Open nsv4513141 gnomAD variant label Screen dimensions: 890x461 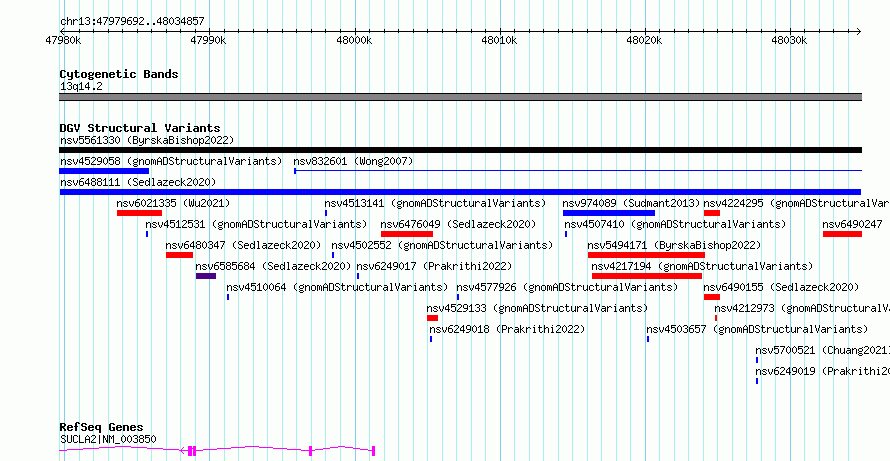pos(435,203)
